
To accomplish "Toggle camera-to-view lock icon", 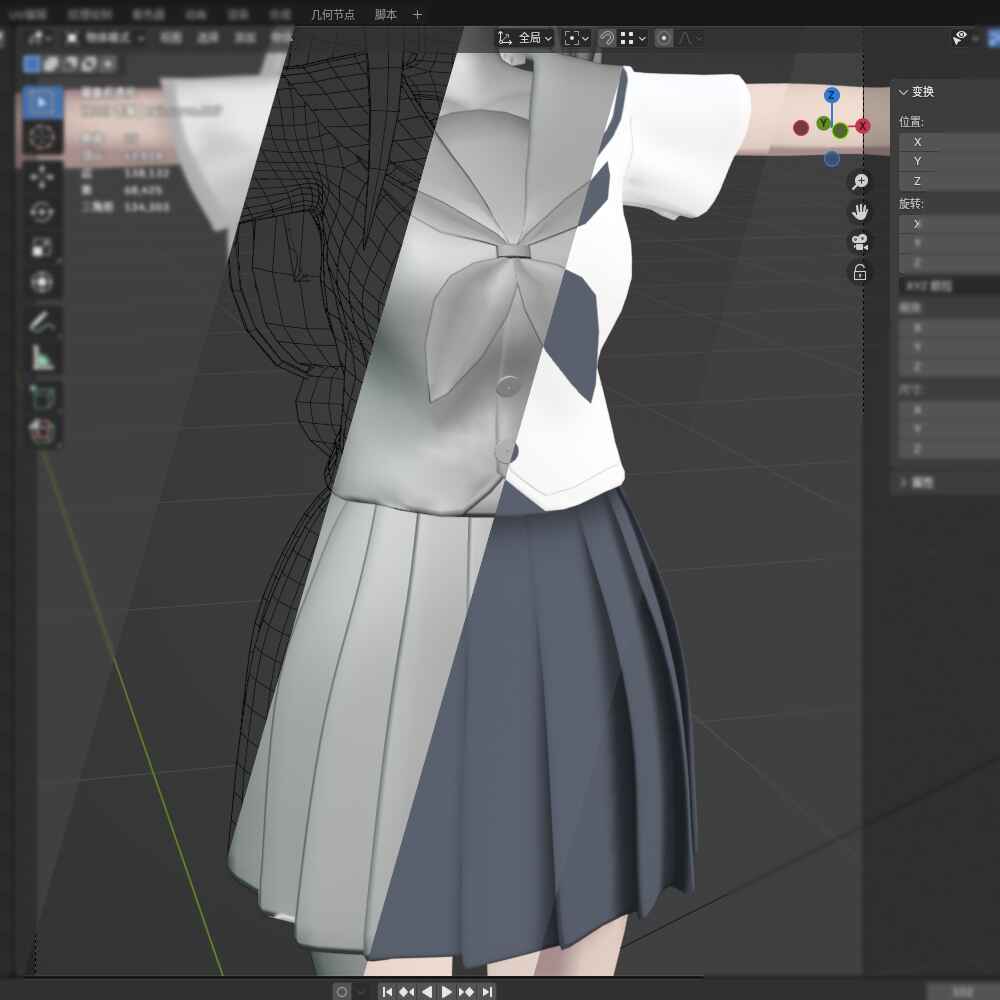I will 859,272.
